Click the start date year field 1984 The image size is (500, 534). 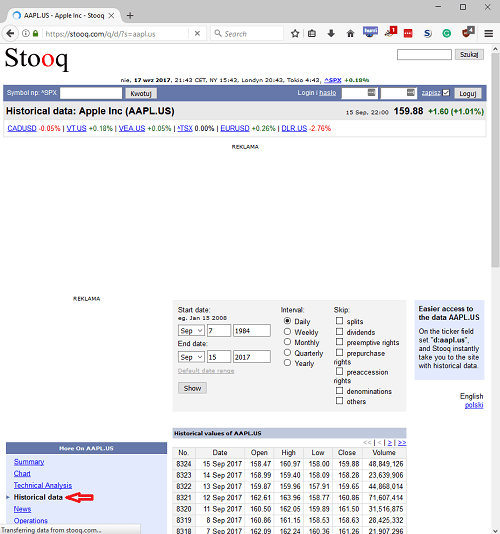coord(252,330)
